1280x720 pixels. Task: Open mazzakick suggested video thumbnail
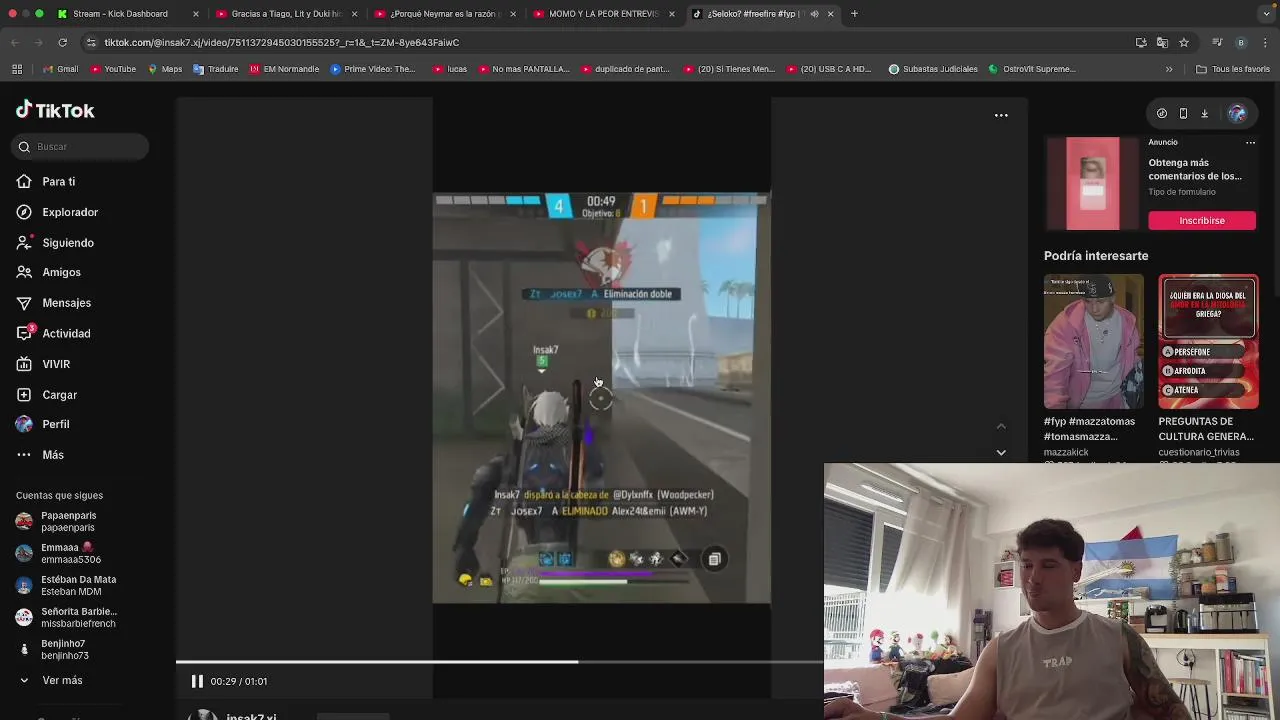[x=1093, y=341]
